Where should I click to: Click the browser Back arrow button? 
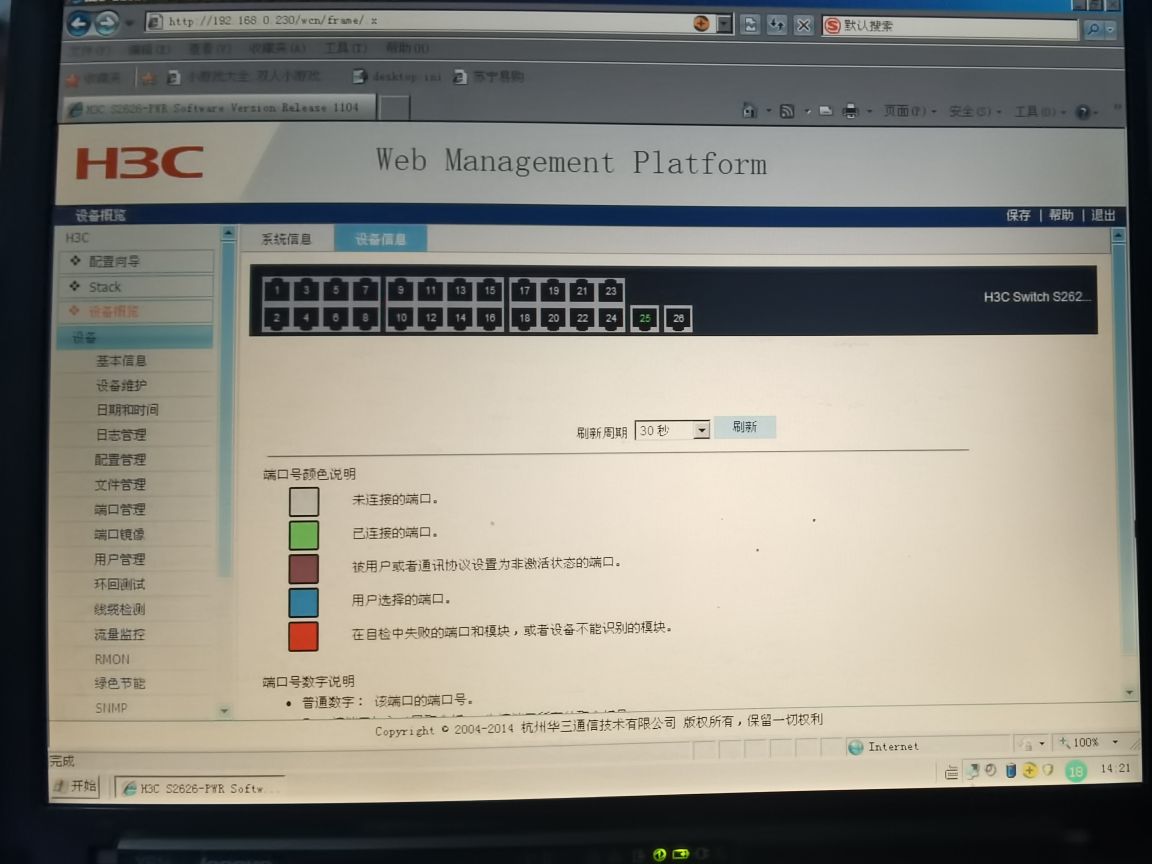click(x=79, y=24)
